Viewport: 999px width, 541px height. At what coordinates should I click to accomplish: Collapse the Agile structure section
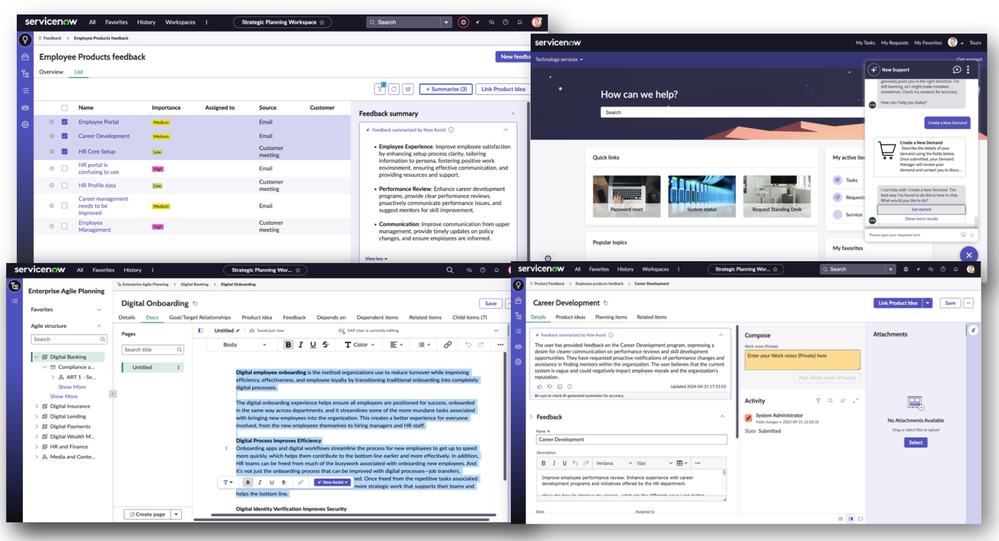tap(98, 326)
